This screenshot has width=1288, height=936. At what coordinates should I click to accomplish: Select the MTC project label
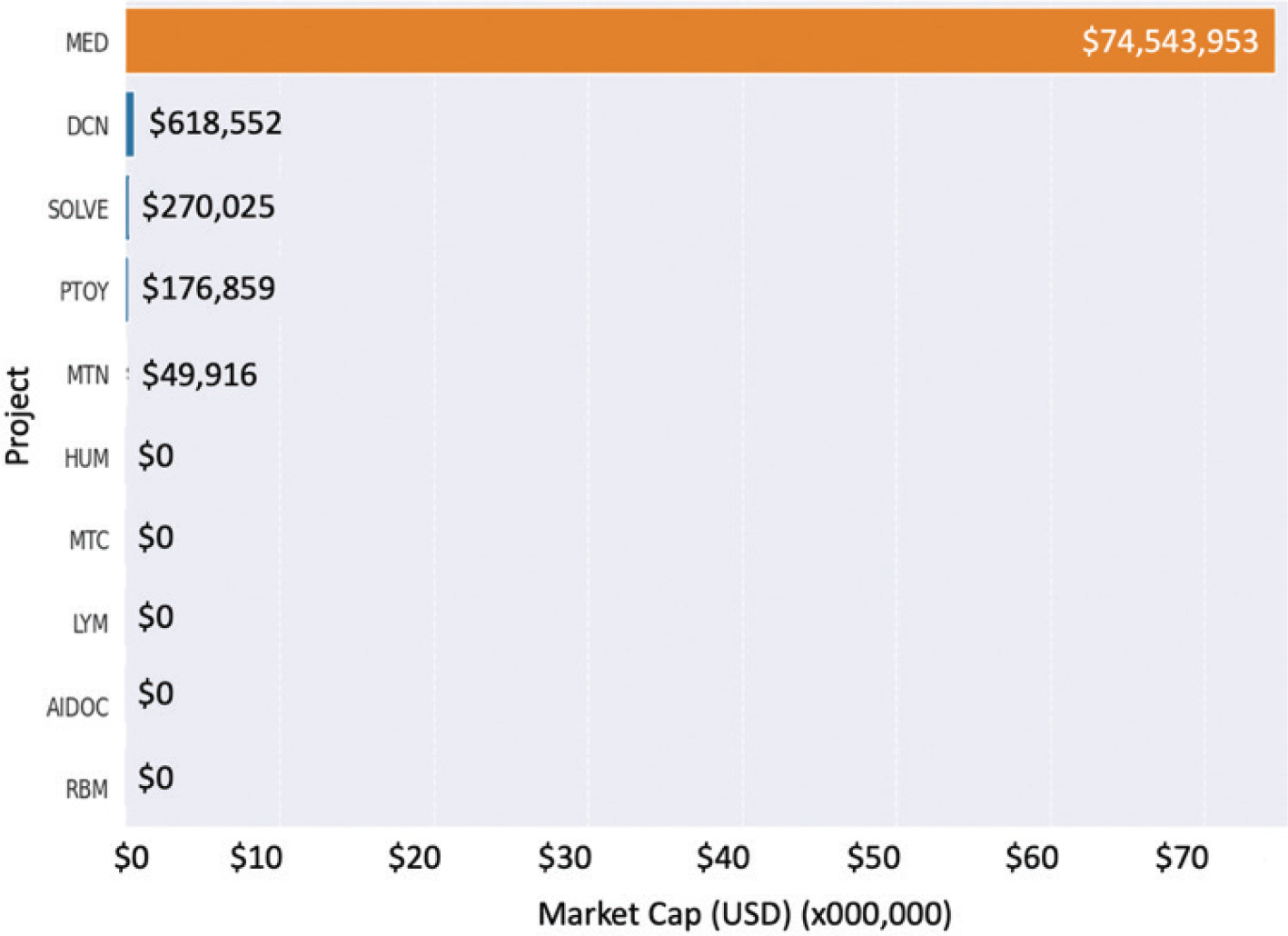pos(89,541)
